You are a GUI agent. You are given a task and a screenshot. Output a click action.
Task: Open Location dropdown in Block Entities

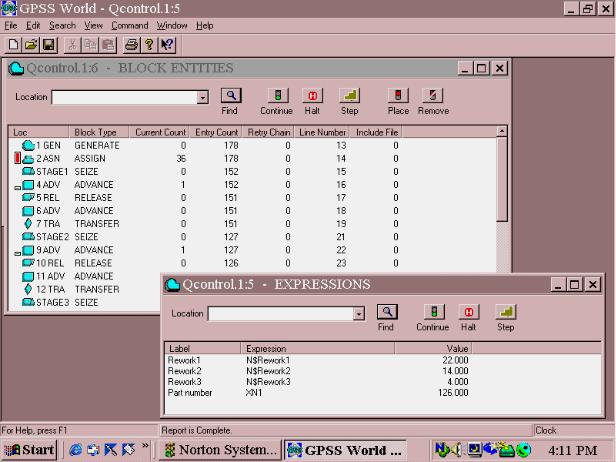click(x=203, y=97)
